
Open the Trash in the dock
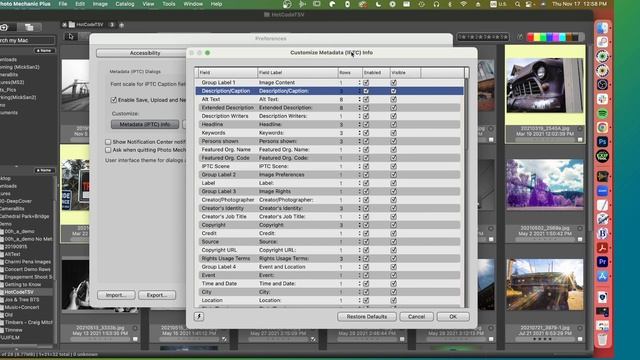(602, 339)
